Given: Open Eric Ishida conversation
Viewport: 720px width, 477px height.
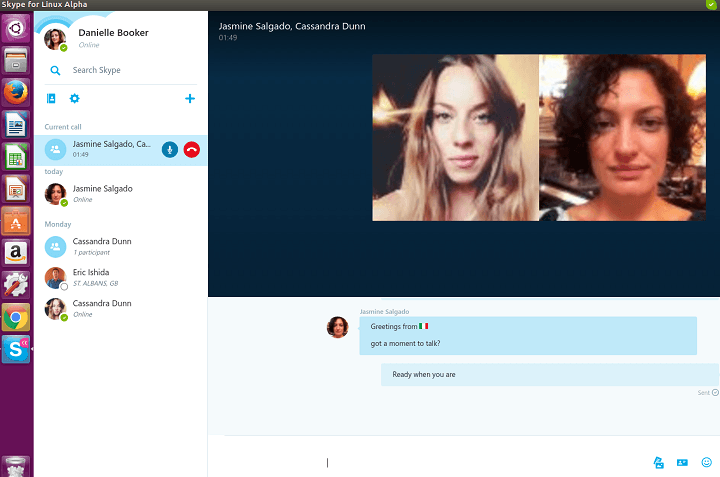Looking at the screenshot, I should pyautogui.click(x=121, y=277).
